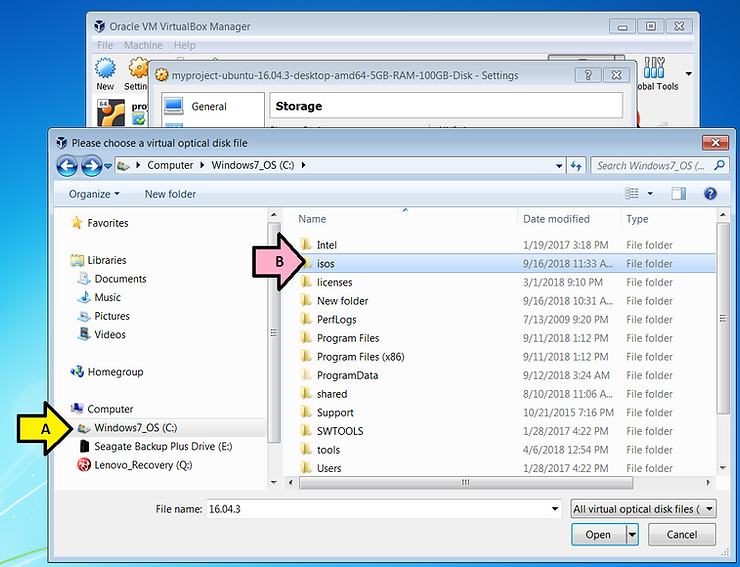Sort files by Date modified column header
This screenshot has width=740, height=567.
[556, 219]
